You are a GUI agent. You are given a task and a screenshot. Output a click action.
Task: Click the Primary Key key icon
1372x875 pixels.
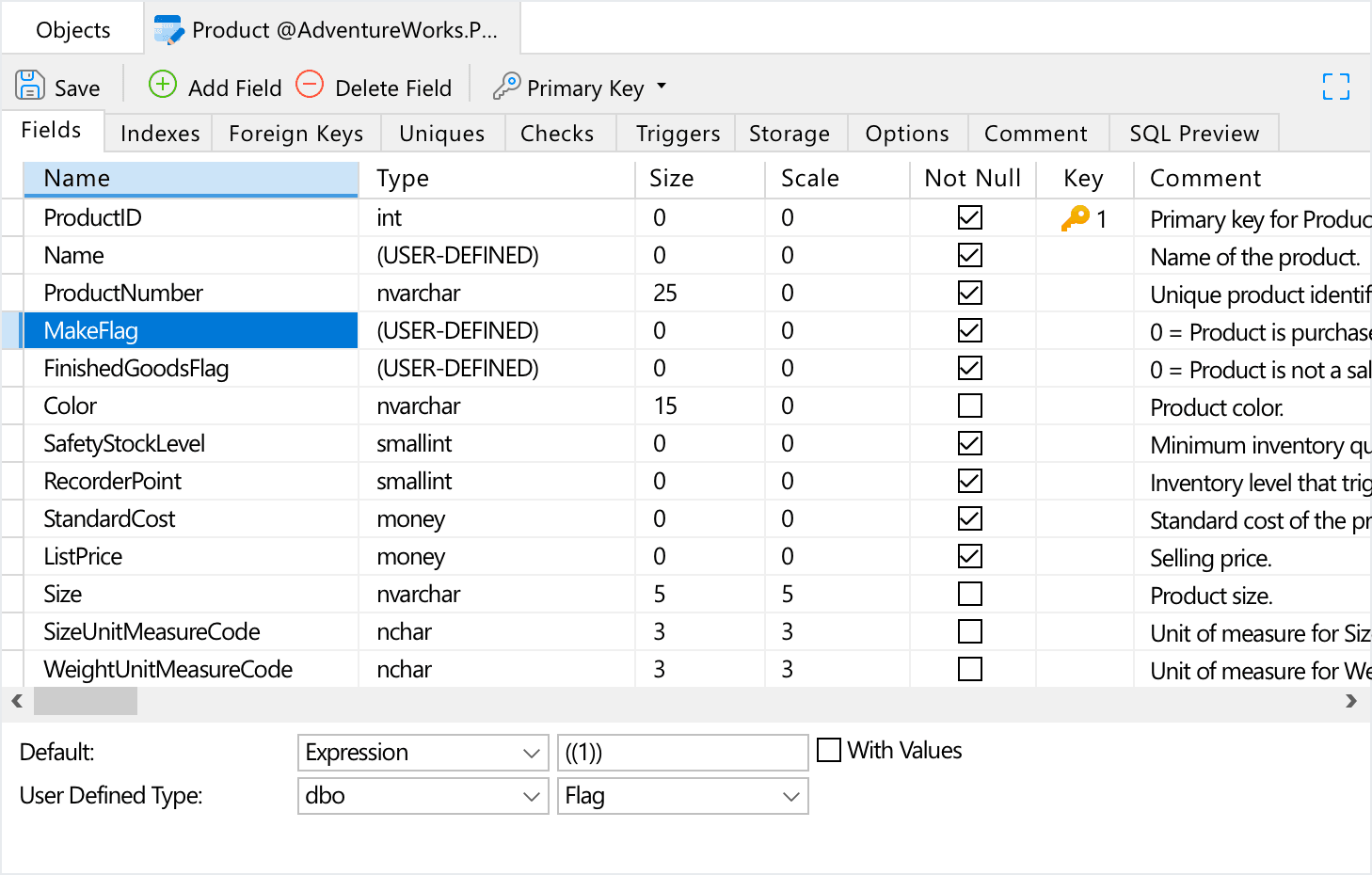506,87
